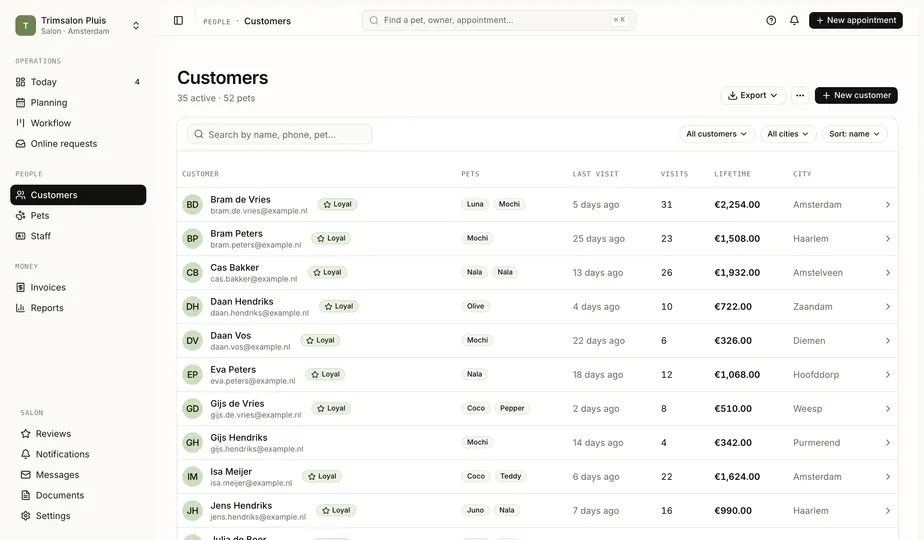
Task: Open Messages in sidebar
Action: (78, 475)
